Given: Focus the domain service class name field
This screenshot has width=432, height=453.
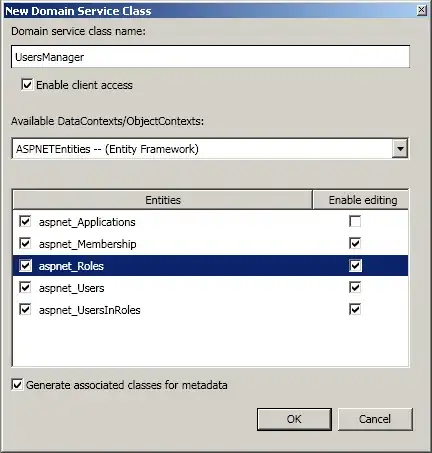Looking at the screenshot, I should pyautogui.click(x=210, y=57).
